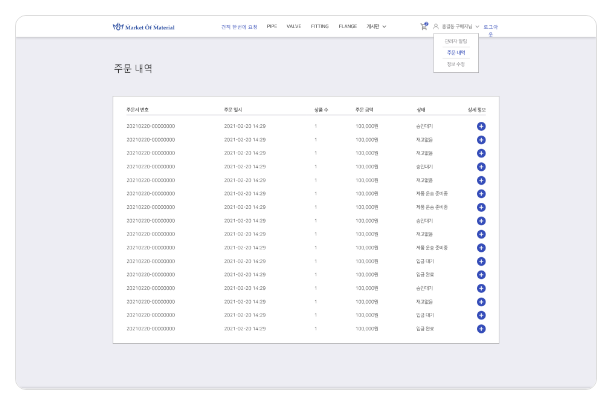Open the FLANGE category
Image resolution: width=612 pixels, height=405 pixels.
point(347,26)
